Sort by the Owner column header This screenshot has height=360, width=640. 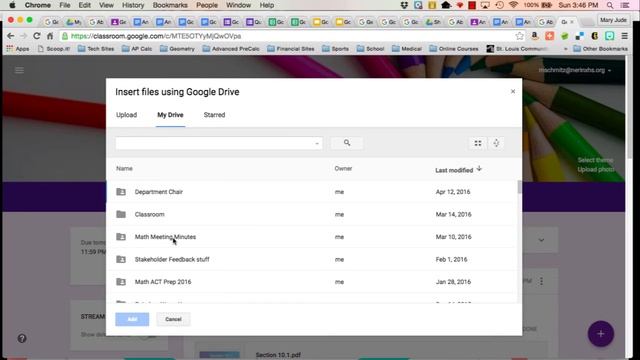343,169
